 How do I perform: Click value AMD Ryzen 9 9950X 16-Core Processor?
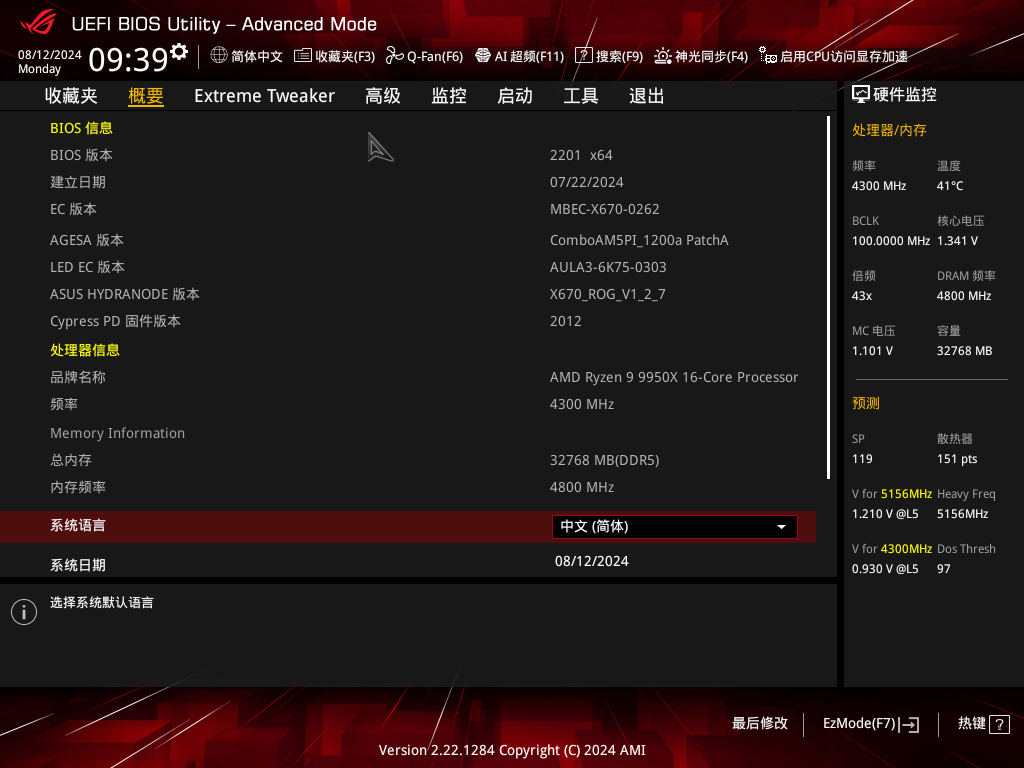pyautogui.click(x=674, y=377)
